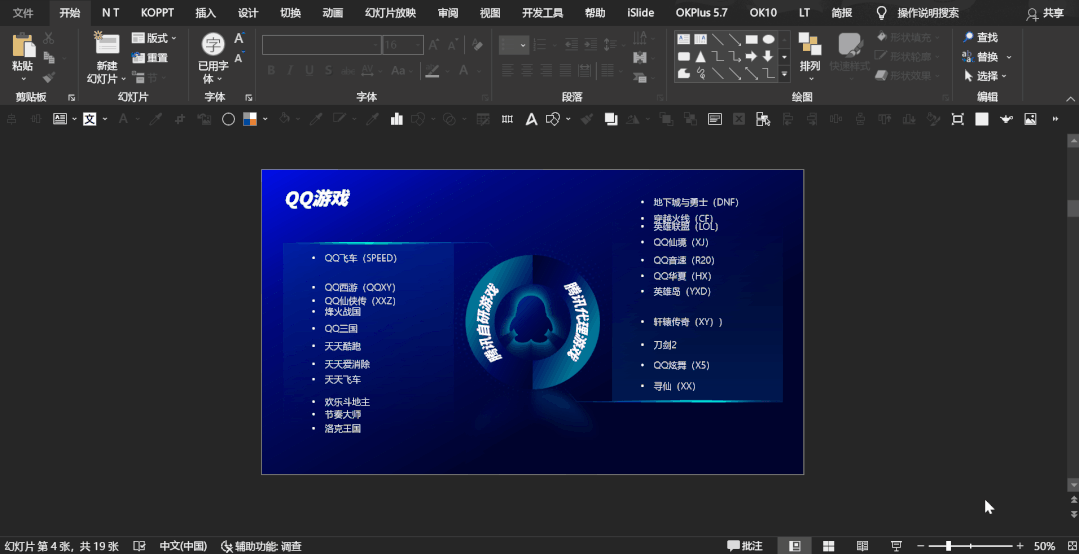1079x554 pixels.
Task: Click the Find (查找) magnifier button
Action: tap(981, 38)
